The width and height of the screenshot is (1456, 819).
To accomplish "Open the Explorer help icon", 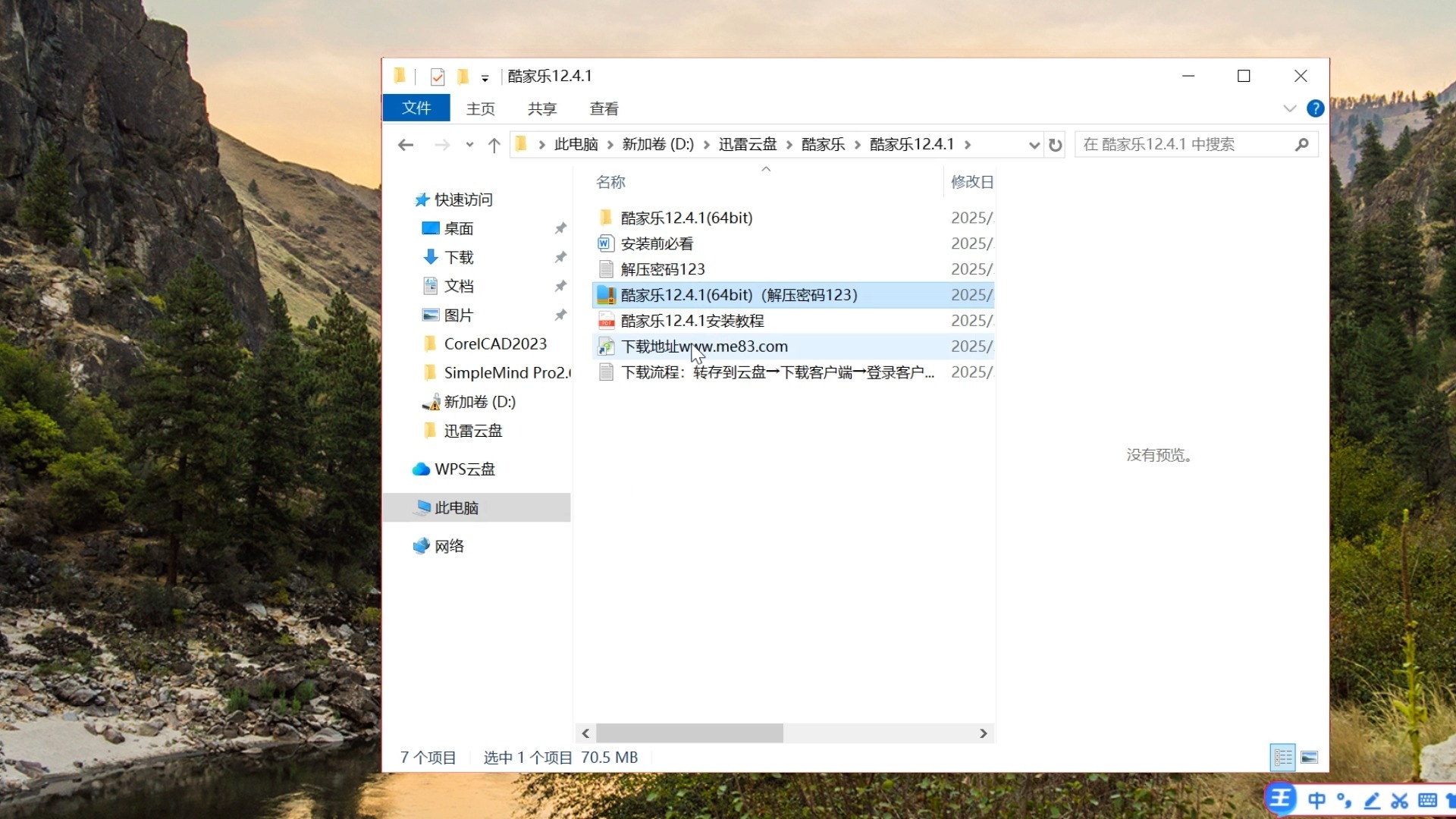I will click(1316, 108).
